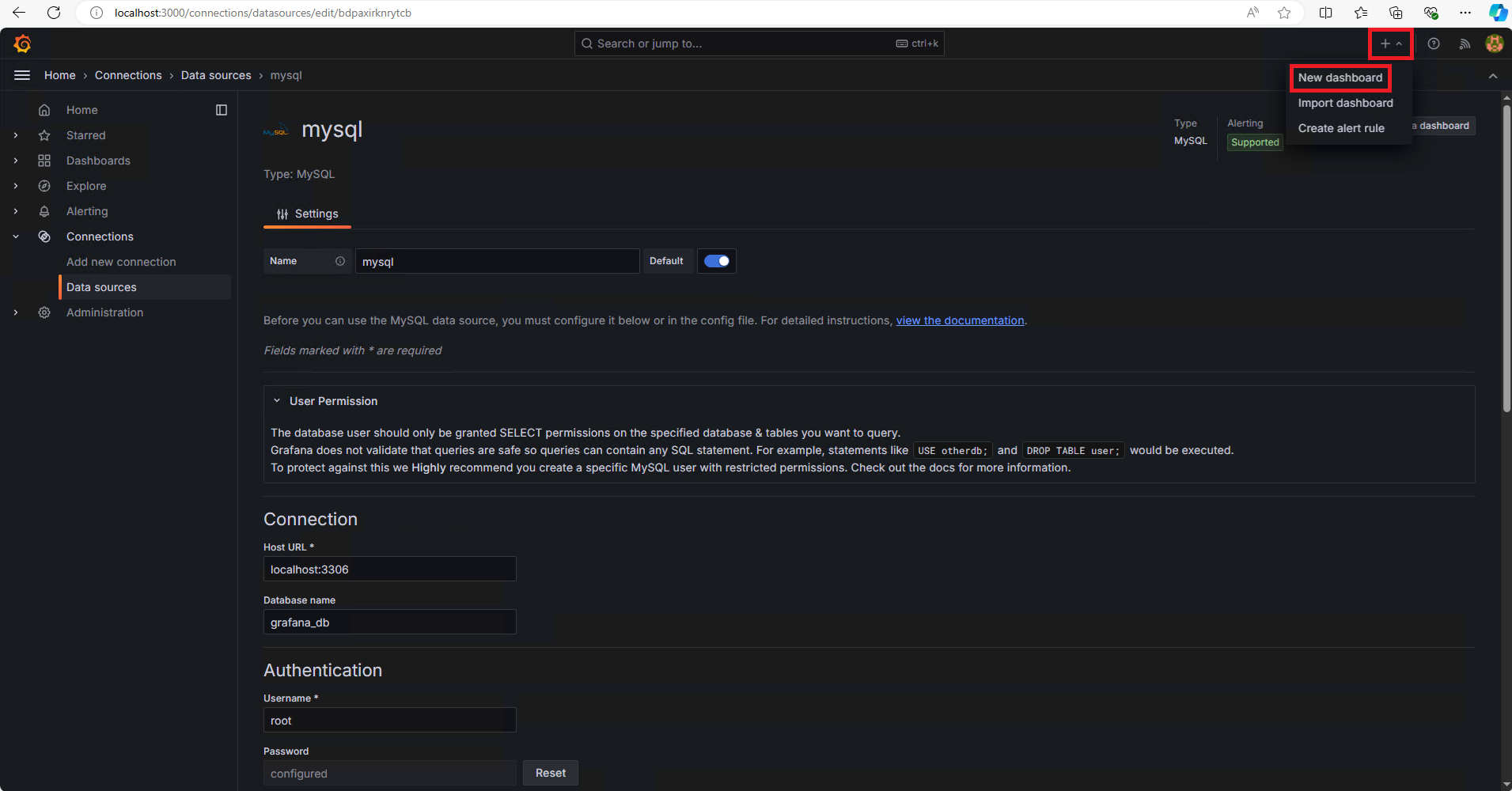Open browser settings ellipsis menu
The width and height of the screenshot is (1512, 791).
(x=1465, y=13)
